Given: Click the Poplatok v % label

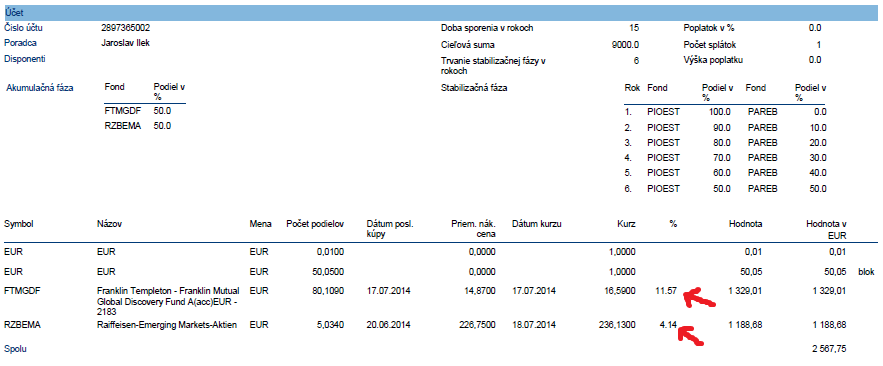Looking at the screenshot, I should (x=709, y=28).
